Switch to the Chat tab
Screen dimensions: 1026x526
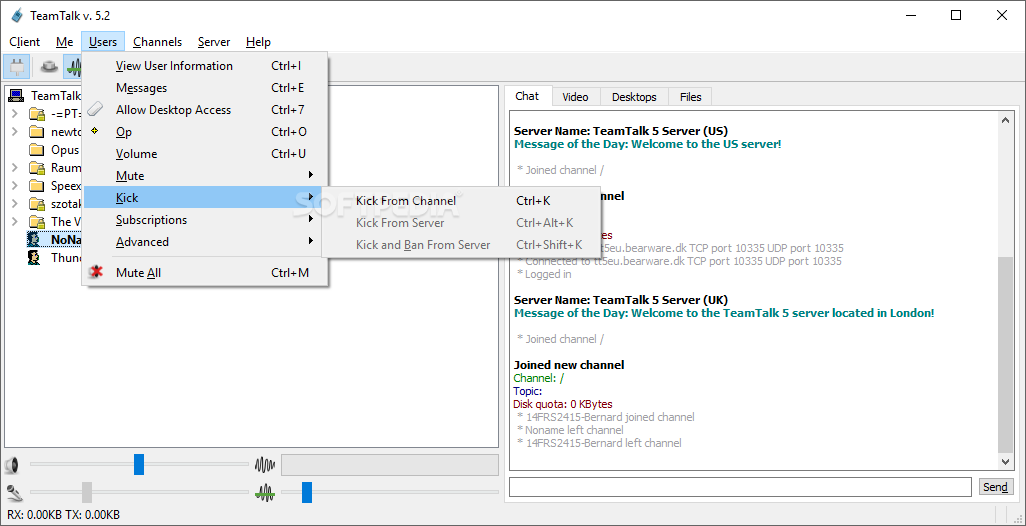tap(527, 96)
